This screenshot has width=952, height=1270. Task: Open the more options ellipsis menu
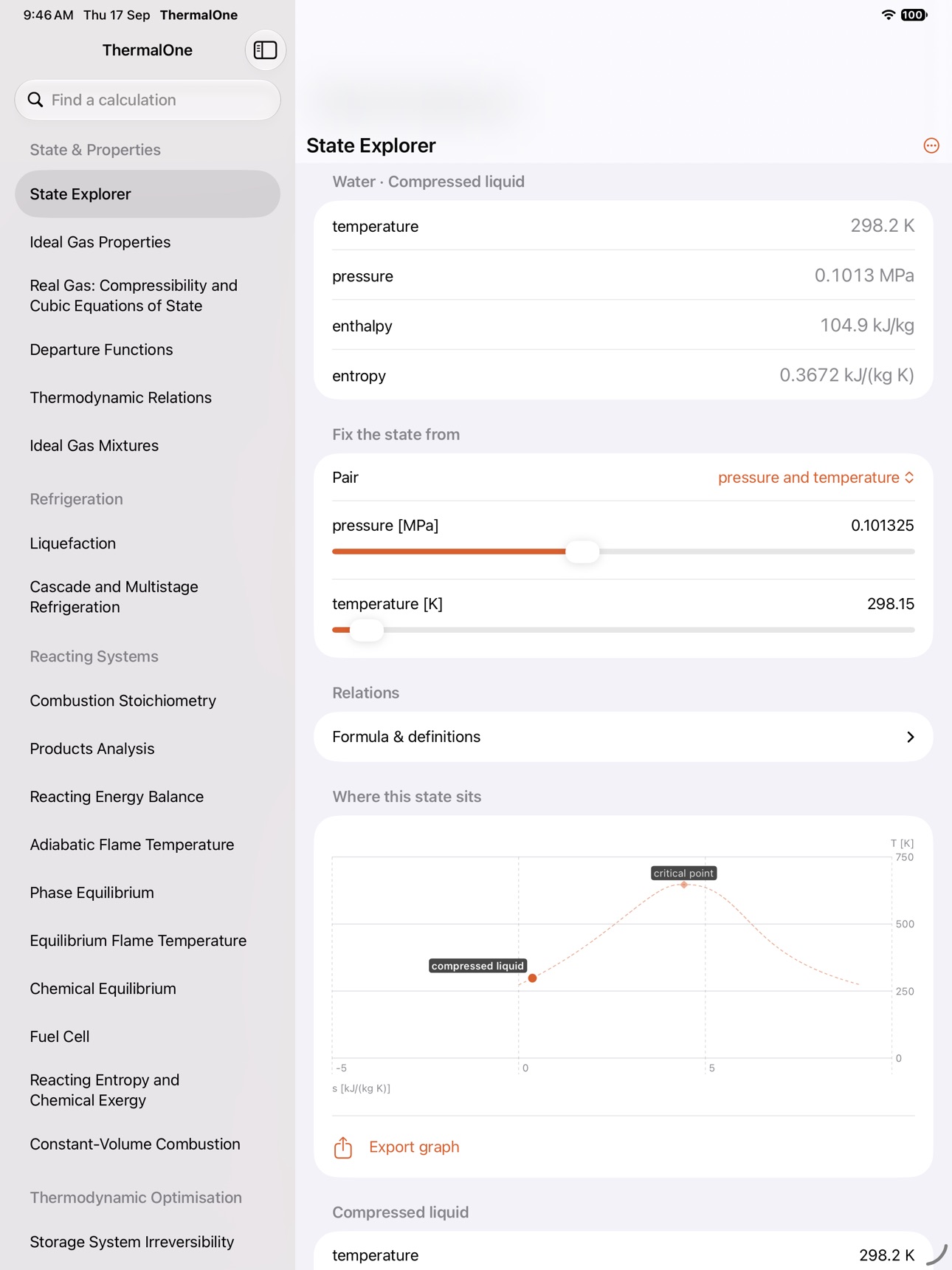pyautogui.click(x=931, y=145)
